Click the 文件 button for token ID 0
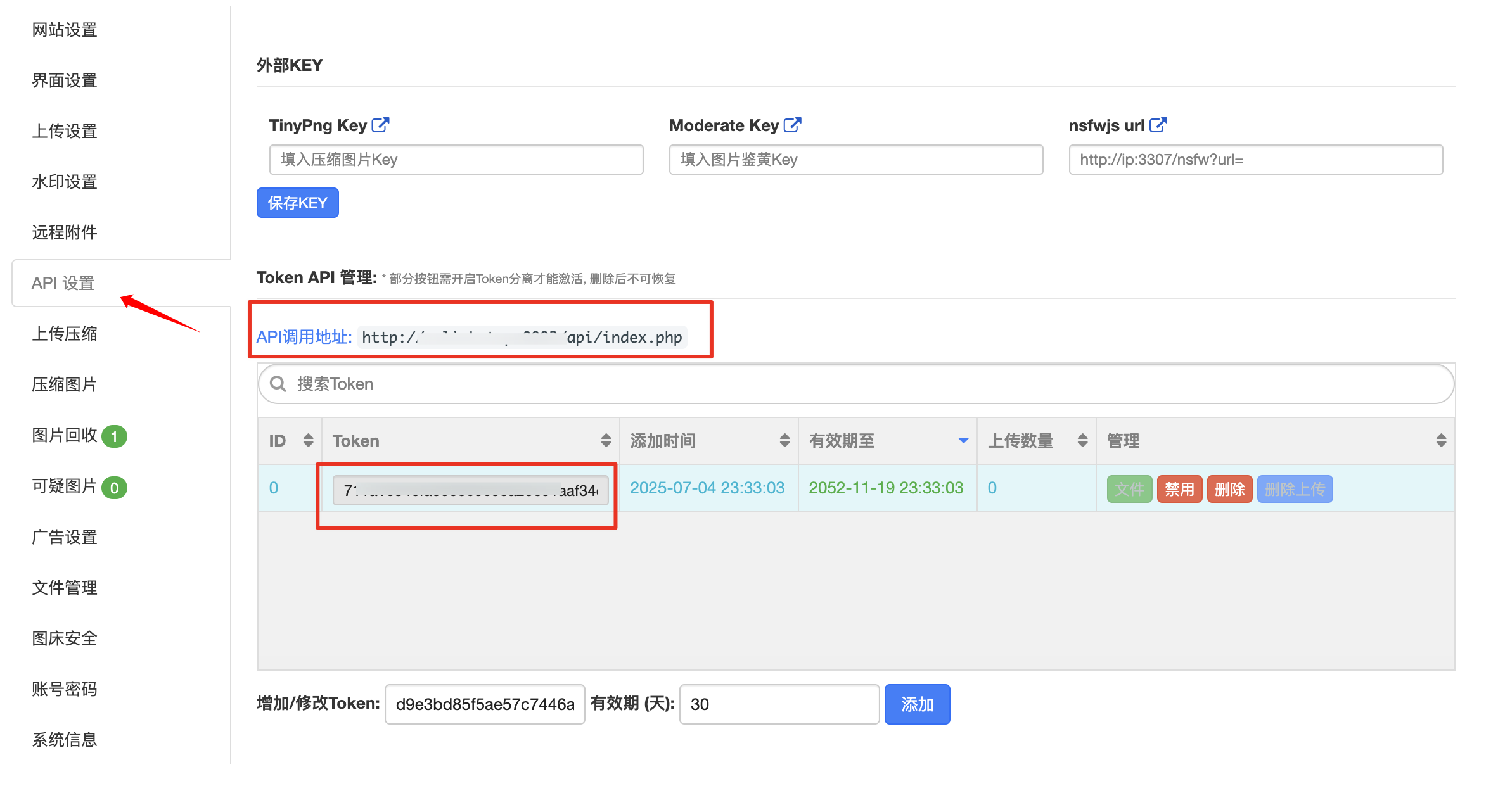The height and width of the screenshot is (812, 1498). [x=1129, y=488]
